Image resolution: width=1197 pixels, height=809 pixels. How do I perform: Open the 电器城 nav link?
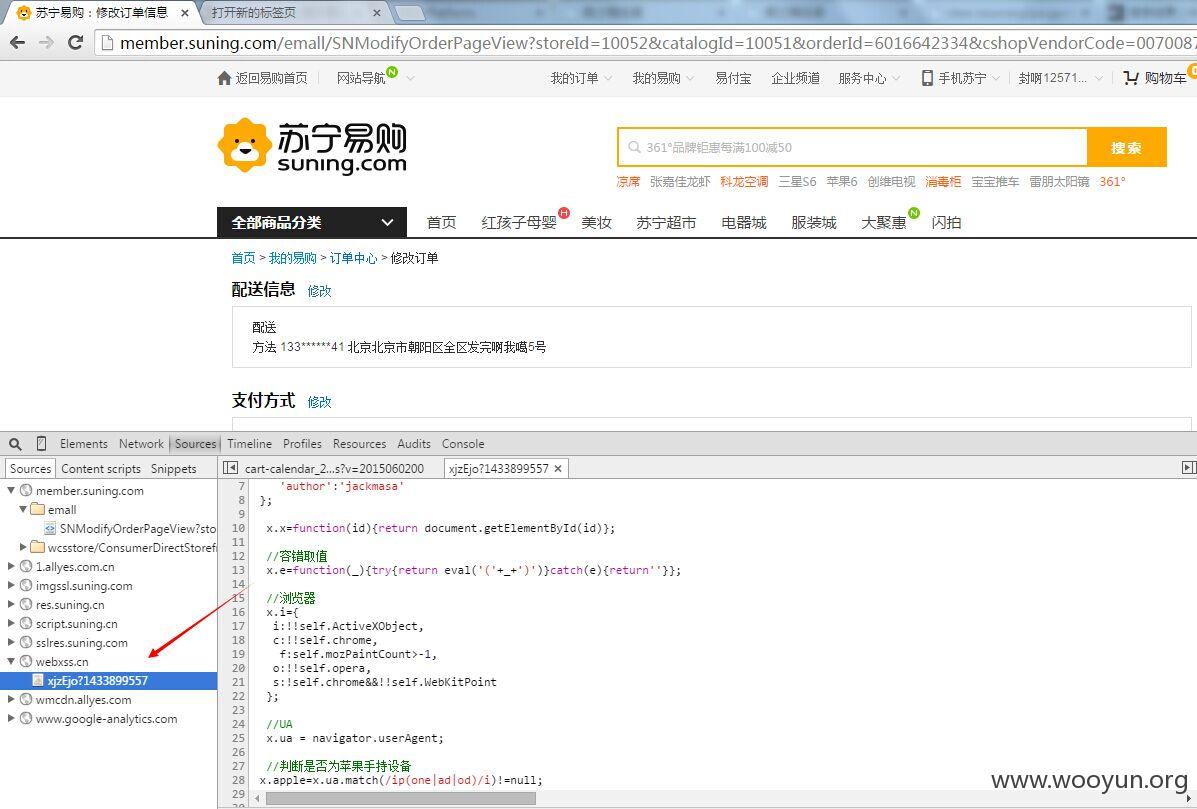coord(744,222)
